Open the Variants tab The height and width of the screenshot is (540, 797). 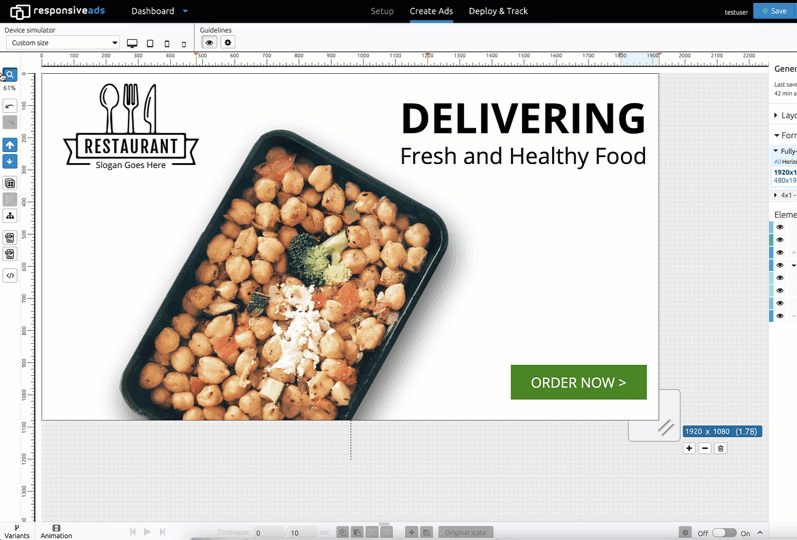17,532
